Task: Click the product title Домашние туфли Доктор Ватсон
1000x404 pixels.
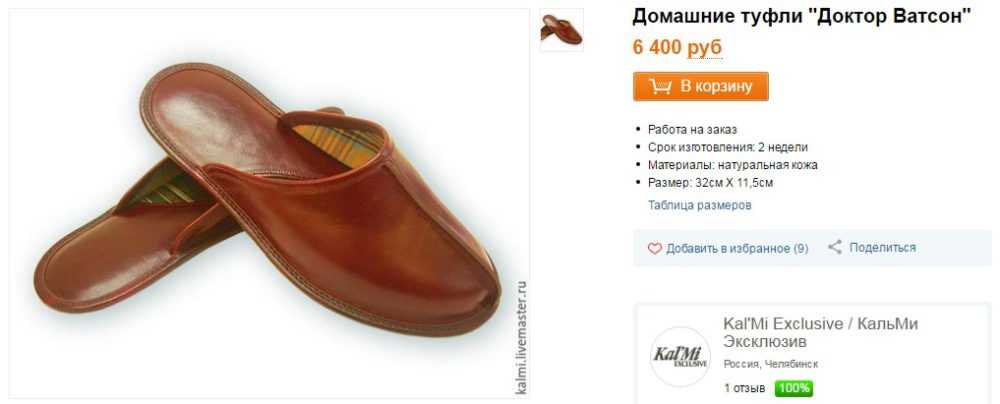Action: click(802, 17)
